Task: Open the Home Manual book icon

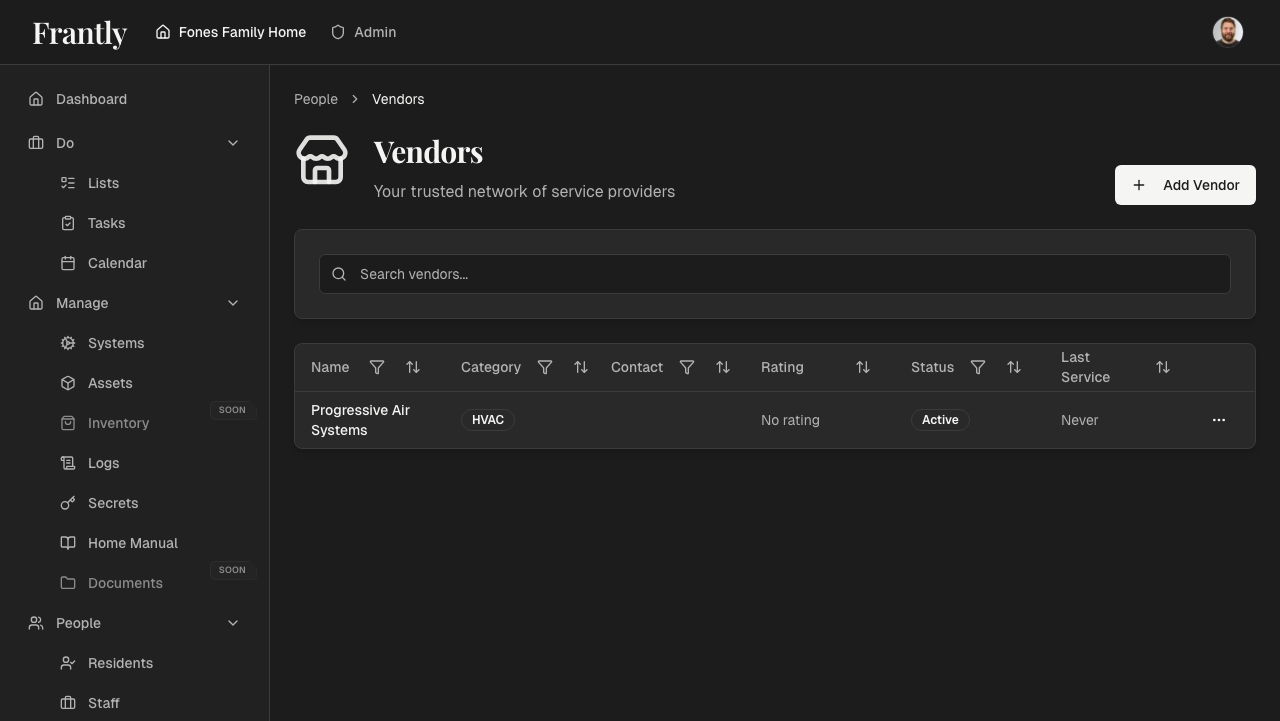Action: tap(67, 543)
